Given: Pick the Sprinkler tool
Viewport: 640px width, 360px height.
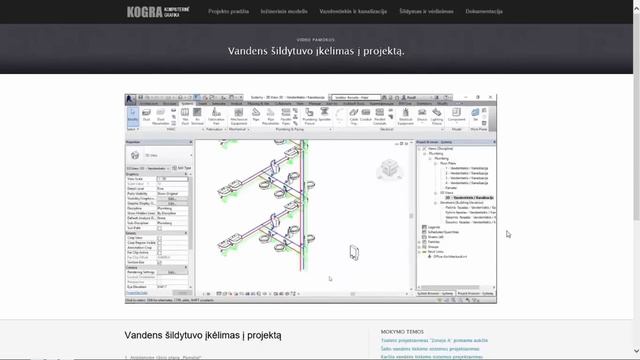Looking at the screenshot, I should [x=324, y=115].
